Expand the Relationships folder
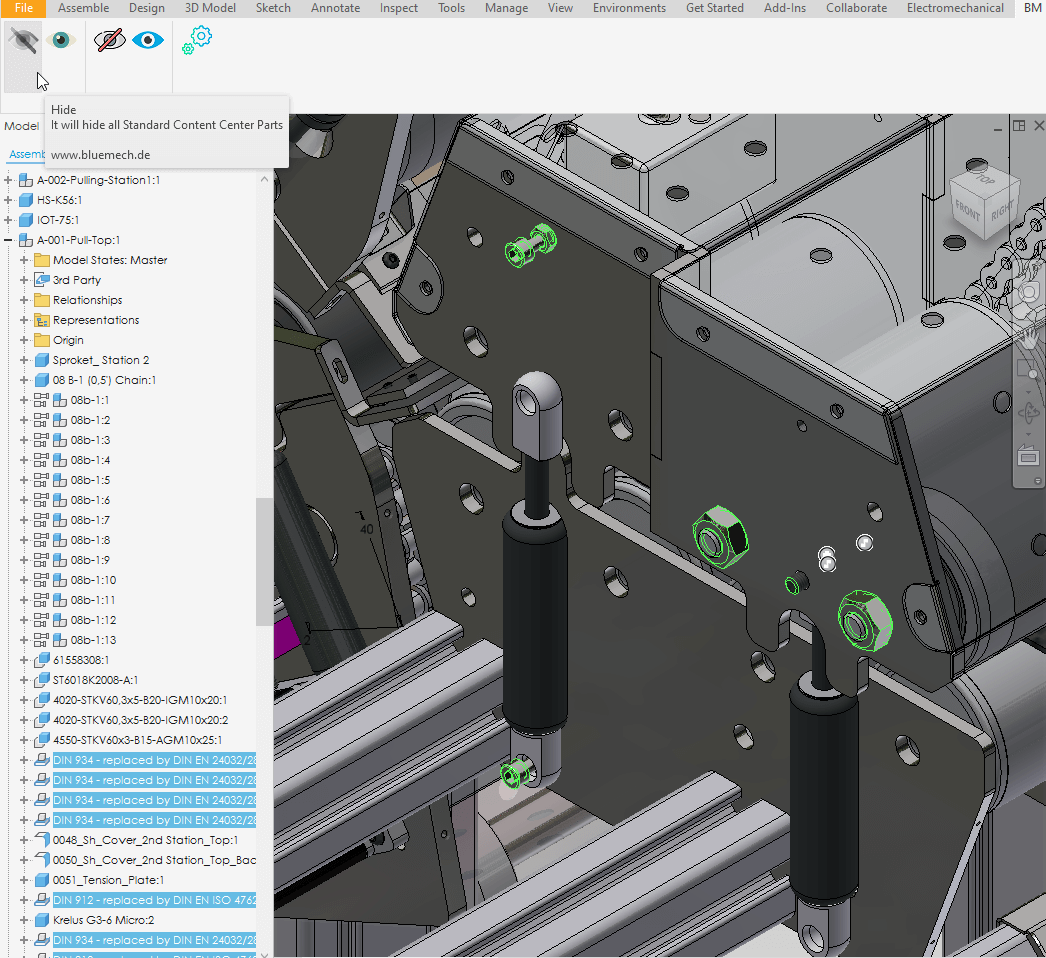The width and height of the screenshot is (1046, 958). [x=25, y=300]
